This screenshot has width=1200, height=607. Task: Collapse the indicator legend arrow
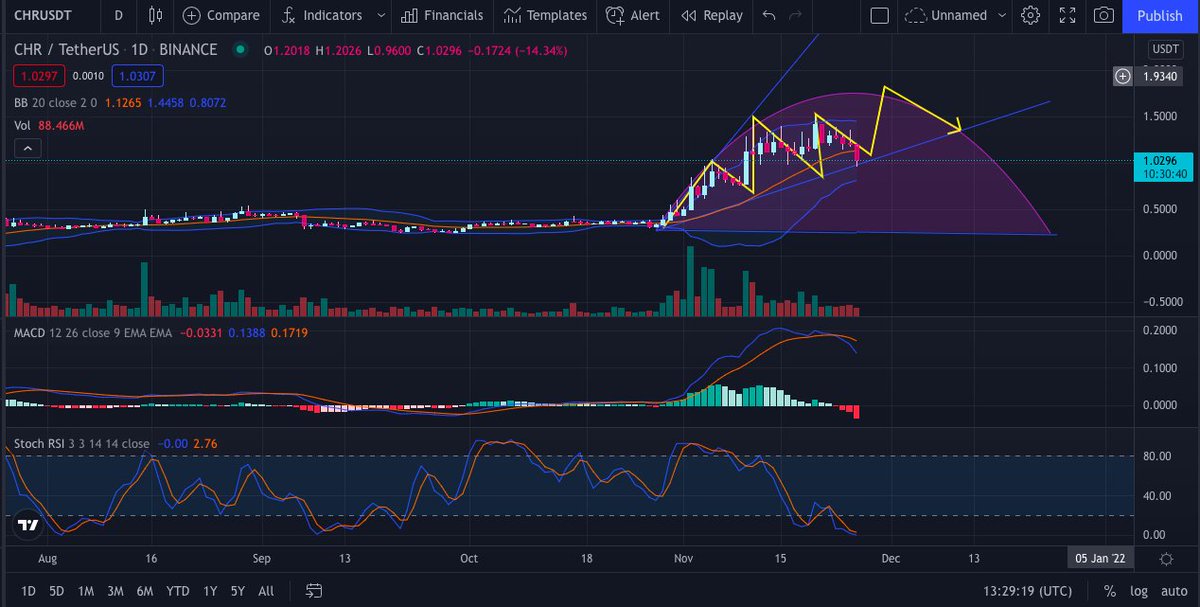pyautogui.click(x=27, y=148)
